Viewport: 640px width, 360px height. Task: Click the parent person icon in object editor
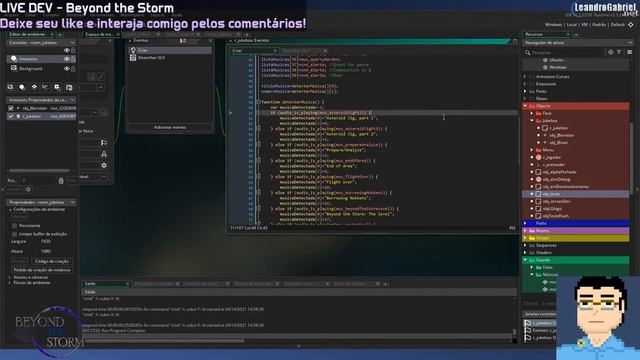[104, 154]
